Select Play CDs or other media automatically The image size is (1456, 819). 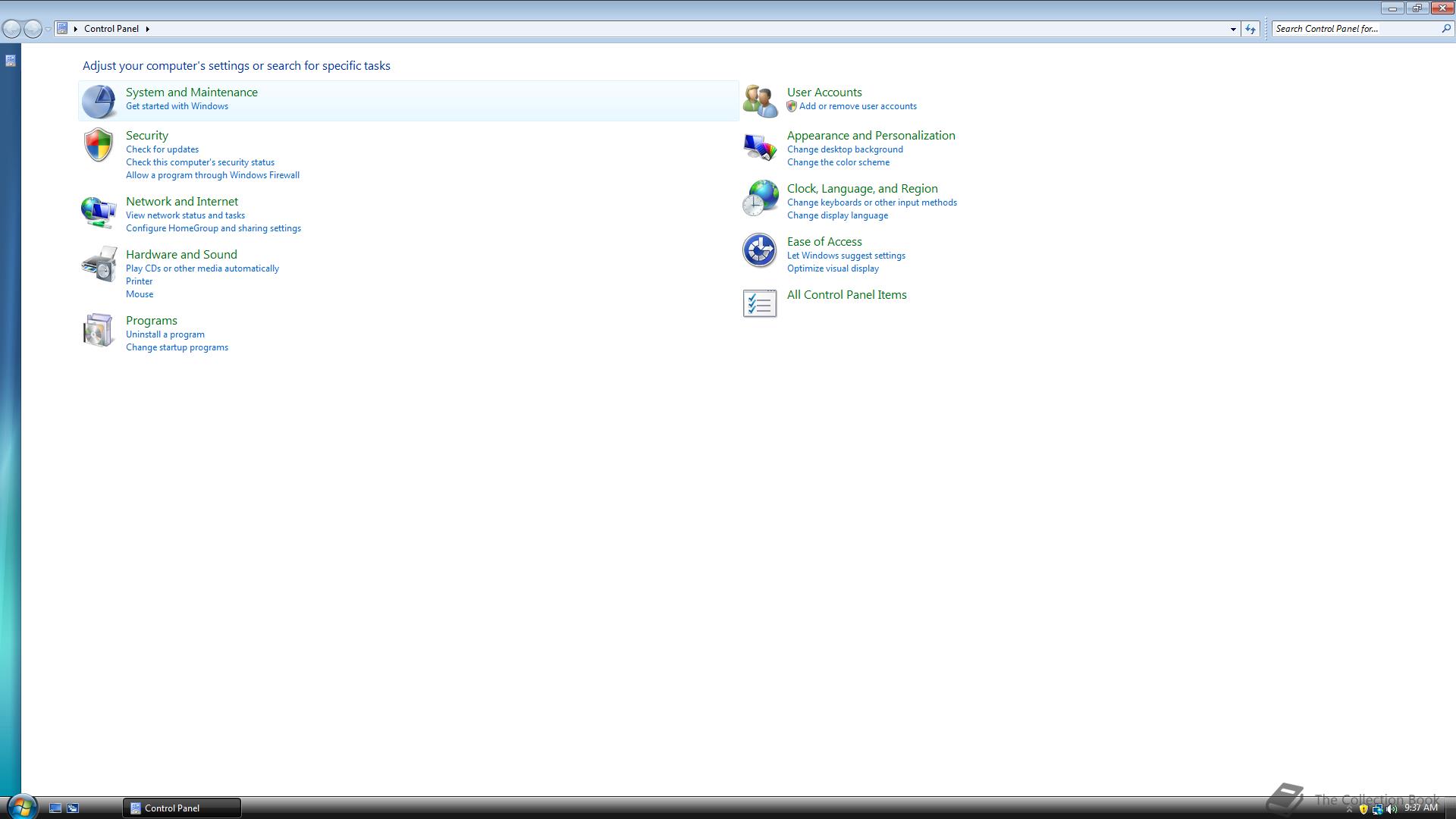click(202, 268)
